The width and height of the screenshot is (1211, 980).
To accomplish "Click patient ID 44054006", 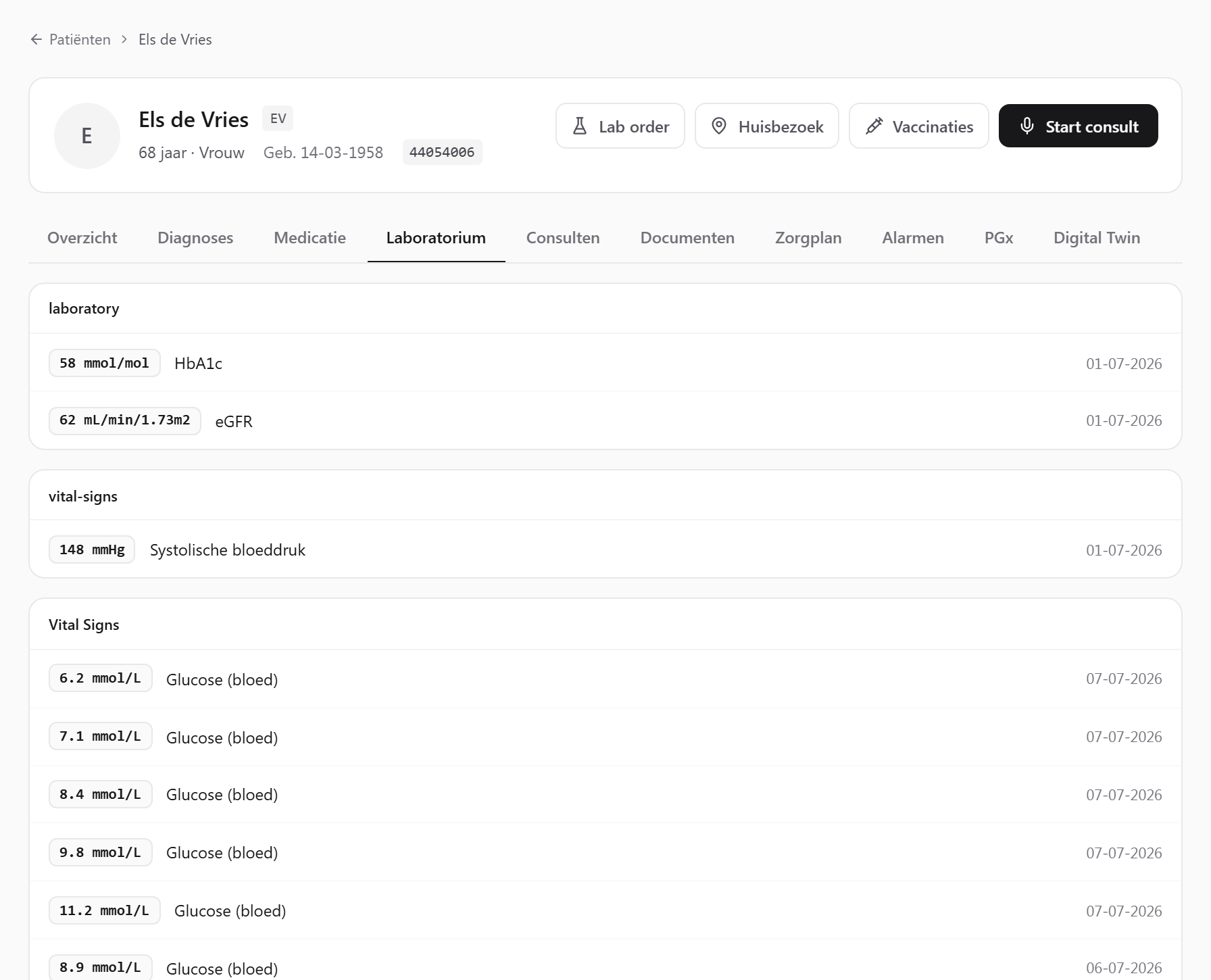I will 442,152.
